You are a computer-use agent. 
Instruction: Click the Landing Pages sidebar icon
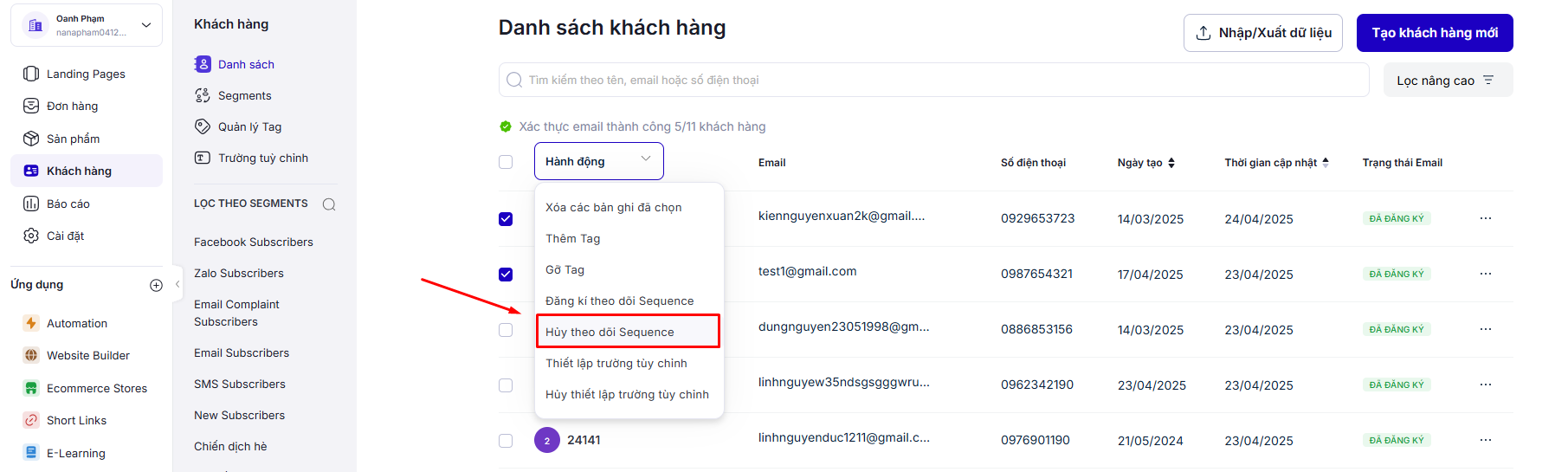[x=31, y=74]
